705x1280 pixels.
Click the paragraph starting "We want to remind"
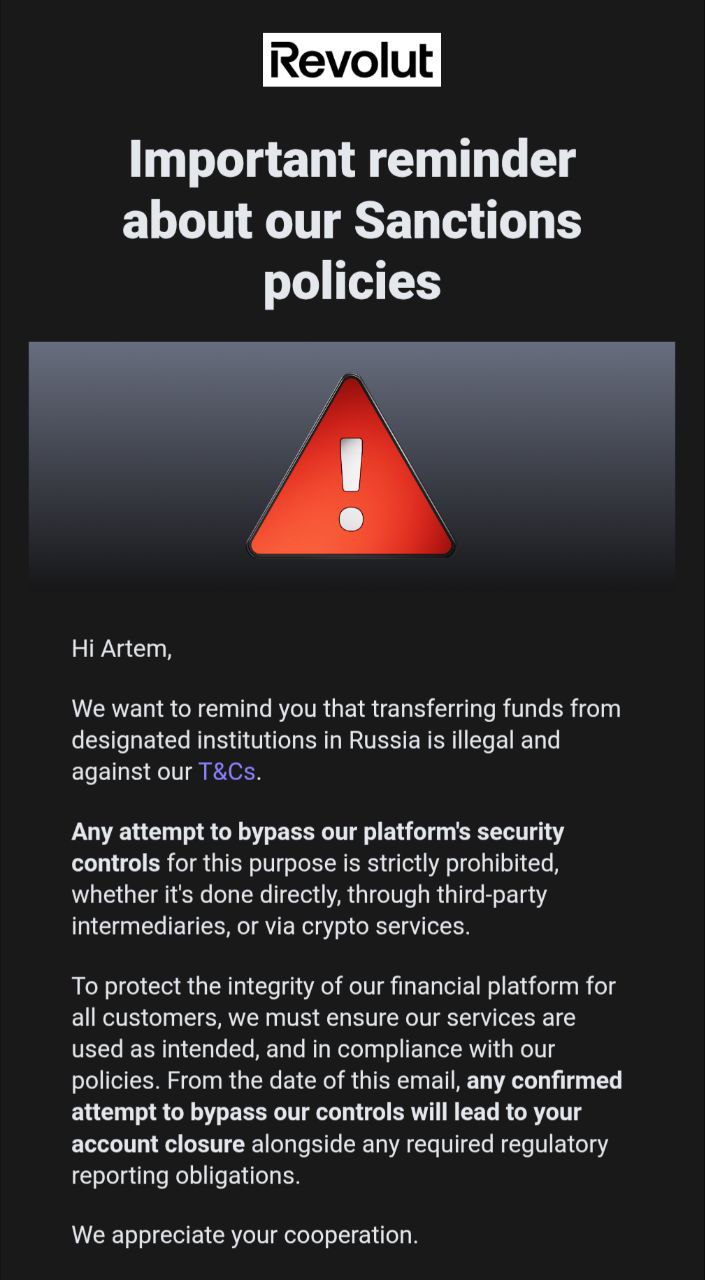click(346, 740)
